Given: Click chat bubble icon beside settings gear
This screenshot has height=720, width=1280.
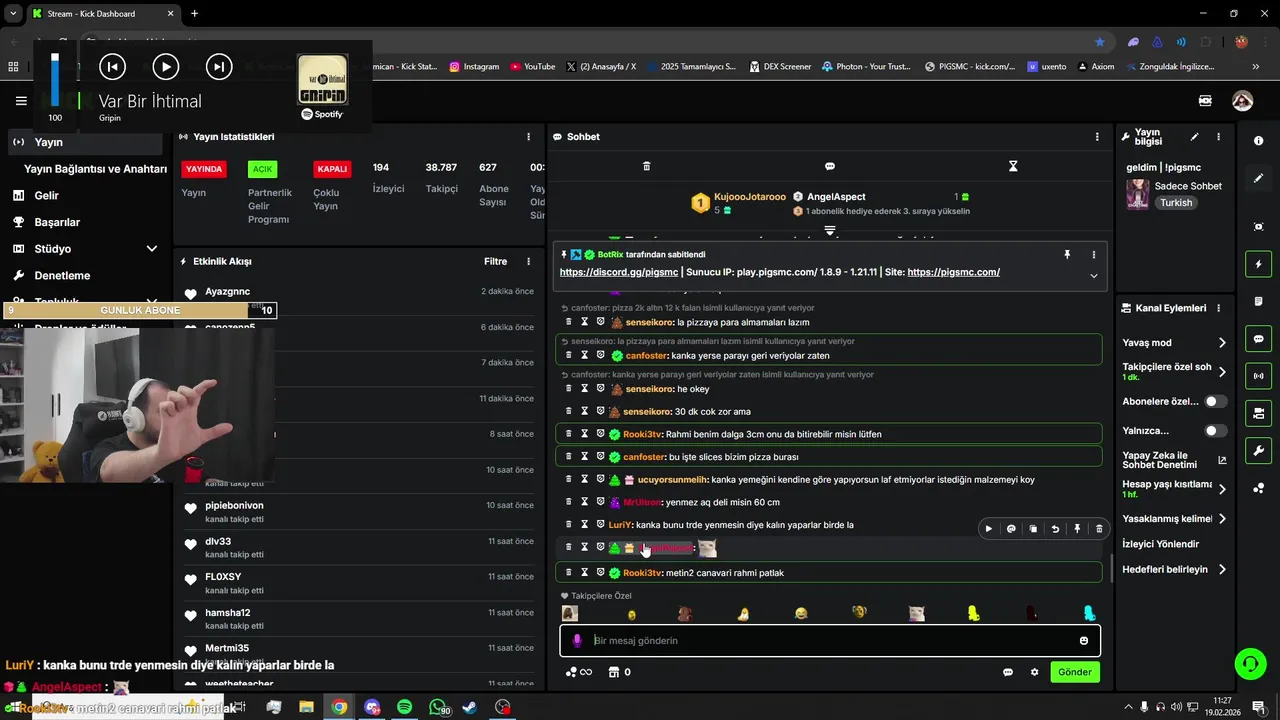Looking at the screenshot, I should coord(1008,672).
